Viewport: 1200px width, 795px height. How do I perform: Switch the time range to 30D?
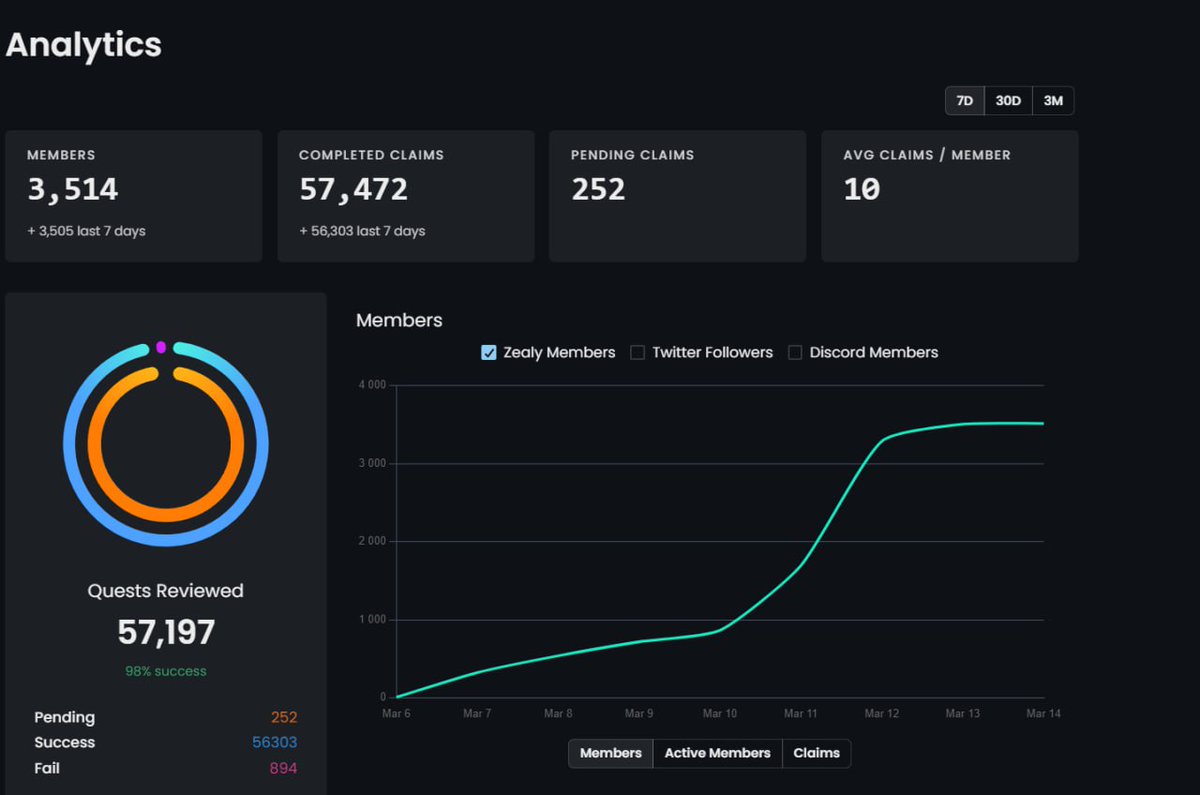pyautogui.click(x=1007, y=100)
